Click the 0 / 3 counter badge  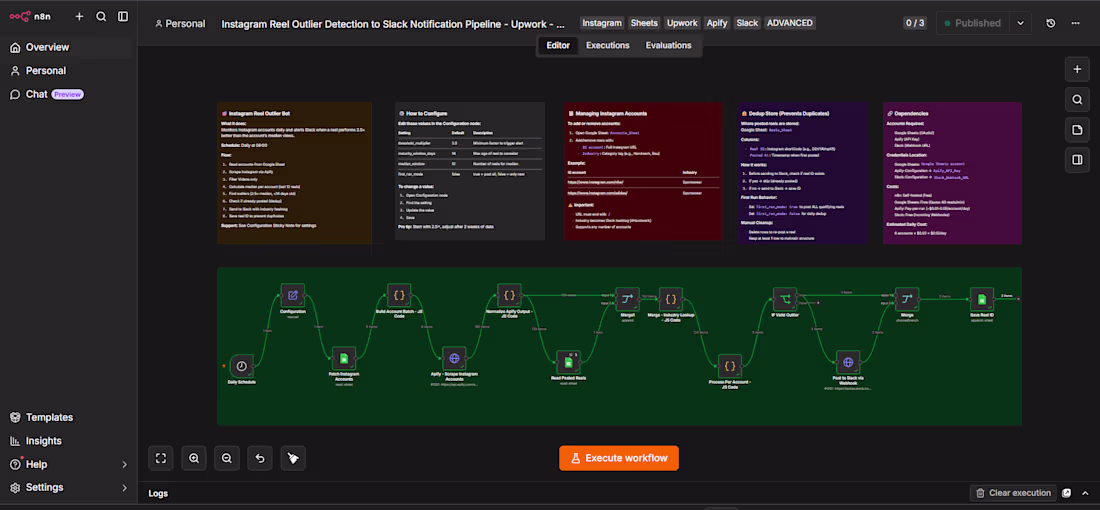point(915,23)
